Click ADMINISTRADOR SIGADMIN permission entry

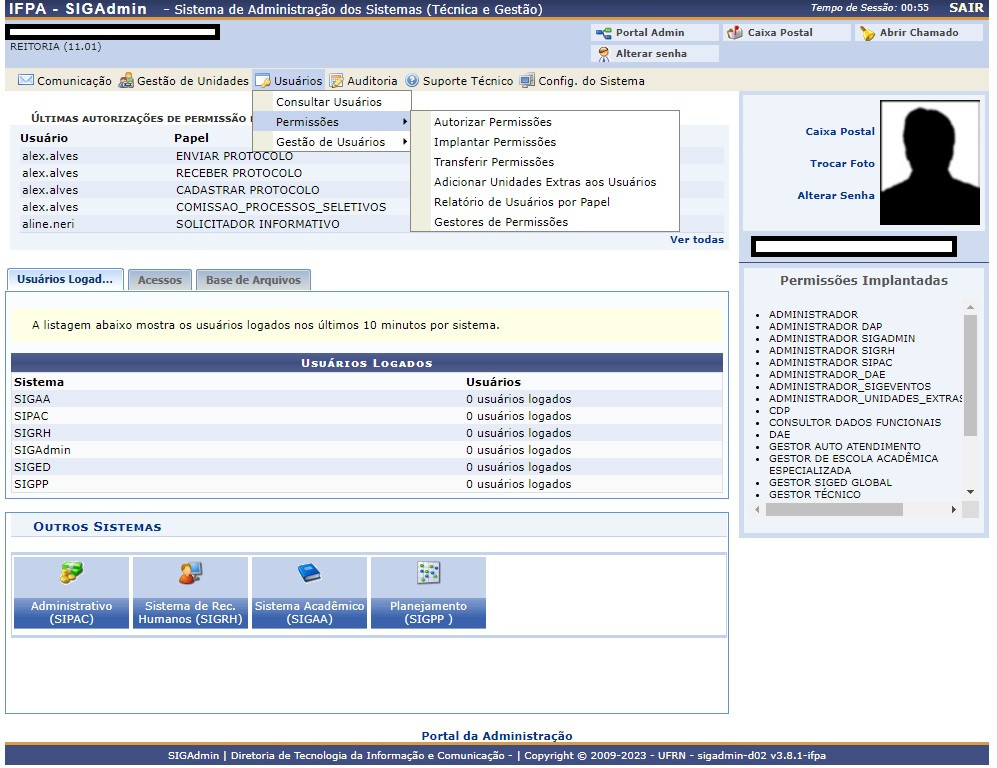point(842,338)
